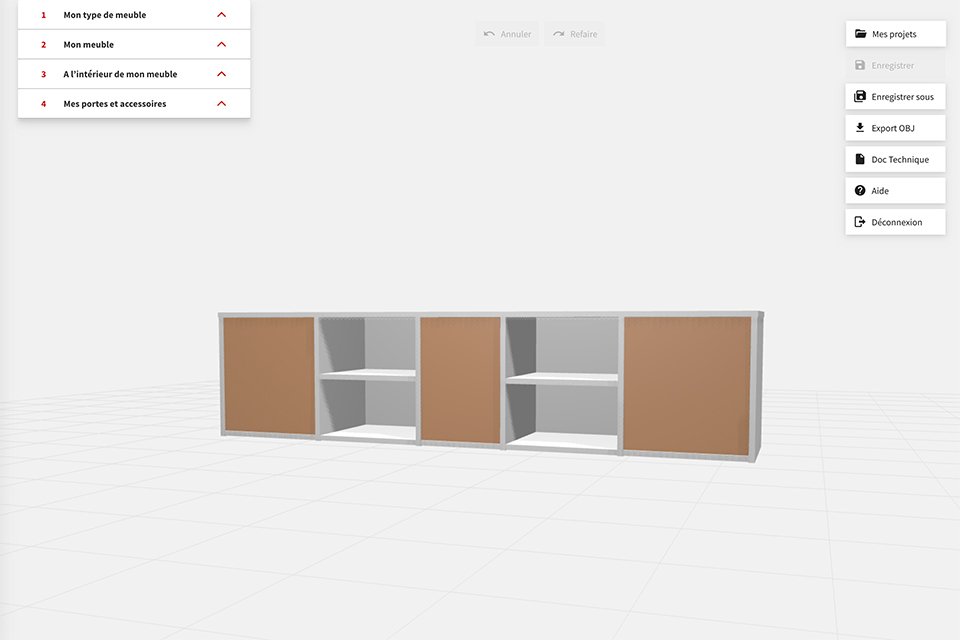Open the Mes projets button label
The height and width of the screenshot is (640, 960).
point(894,34)
